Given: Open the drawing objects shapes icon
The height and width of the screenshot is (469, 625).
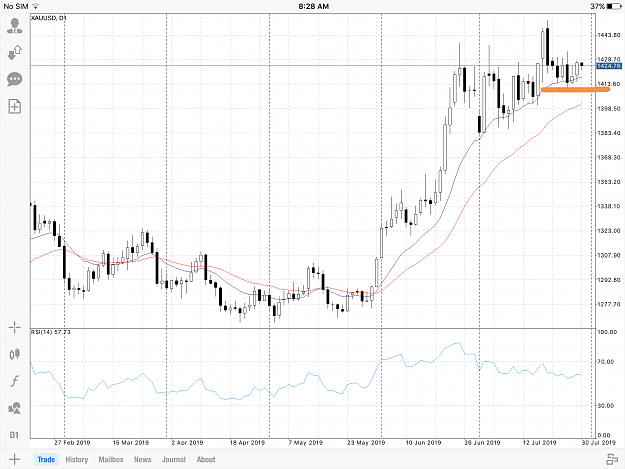Looking at the screenshot, I should (15, 408).
